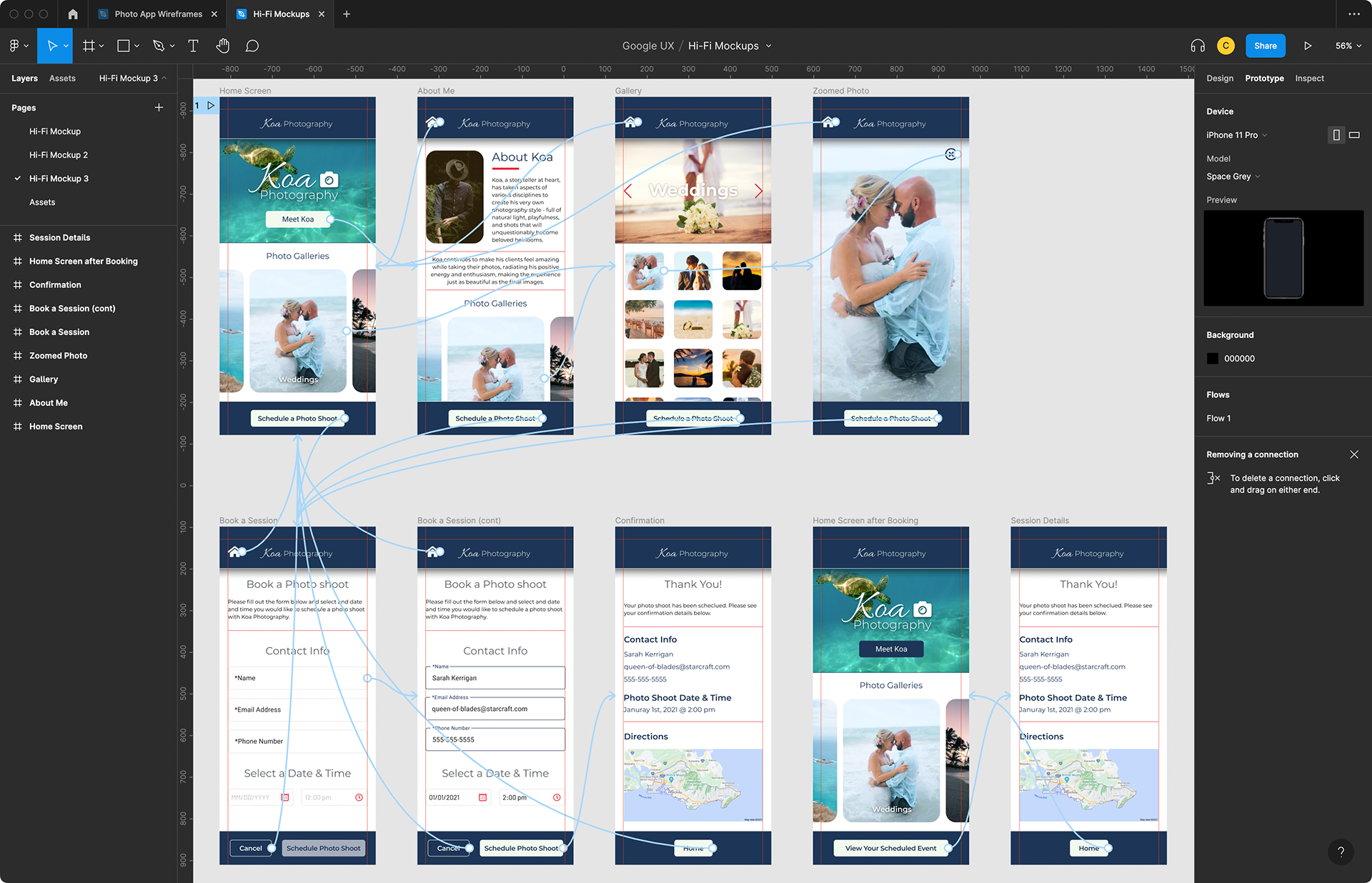
Task: Open the 56% zoom dropdown
Action: click(x=1348, y=46)
